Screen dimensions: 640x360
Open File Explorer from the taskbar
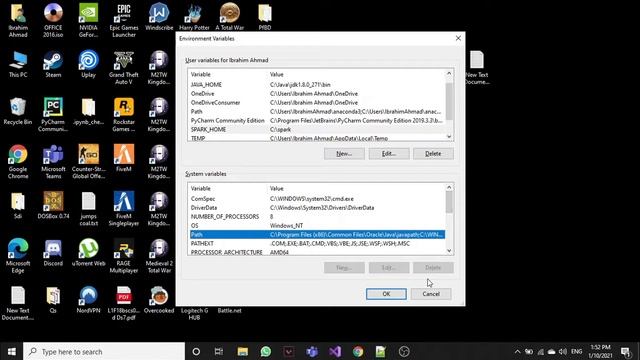tap(242, 351)
